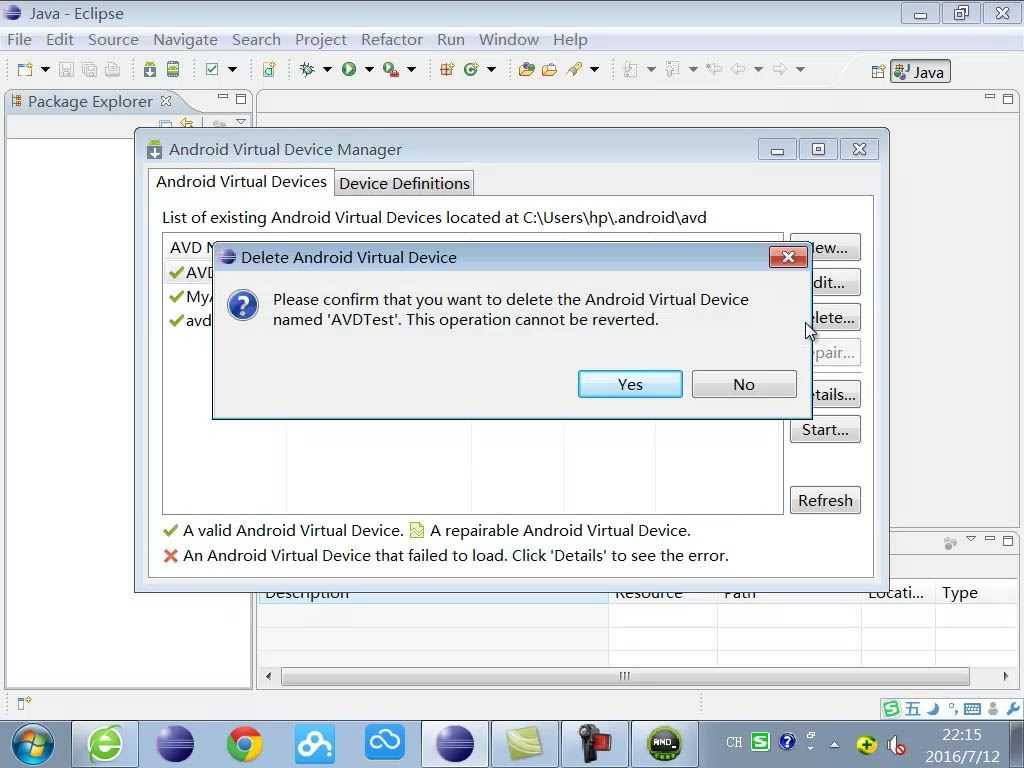The width and height of the screenshot is (1024, 768).
Task: Click the Save All toolbar icon
Action: coord(89,69)
